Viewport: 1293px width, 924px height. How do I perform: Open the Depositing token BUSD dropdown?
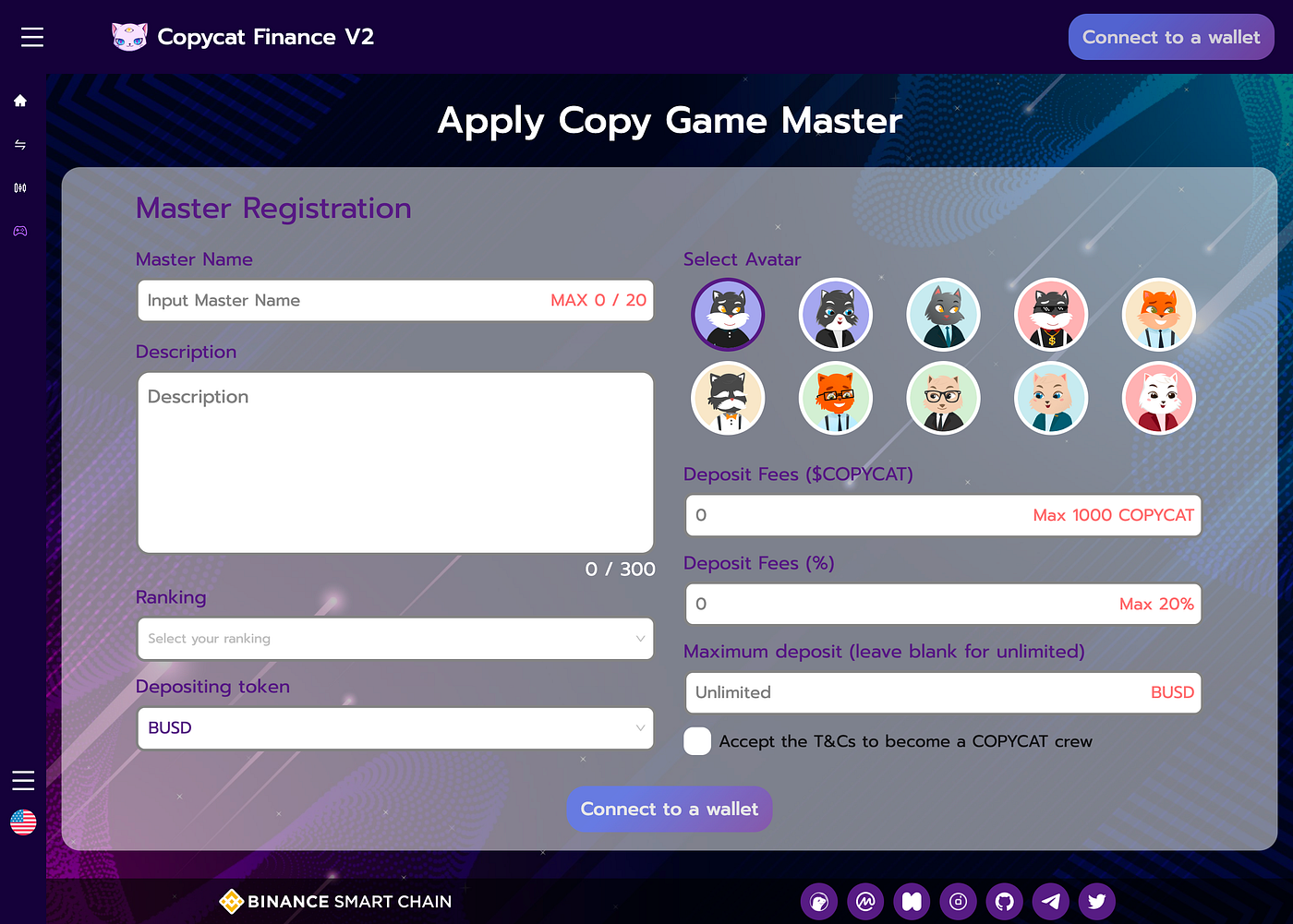[x=395, y=728]
